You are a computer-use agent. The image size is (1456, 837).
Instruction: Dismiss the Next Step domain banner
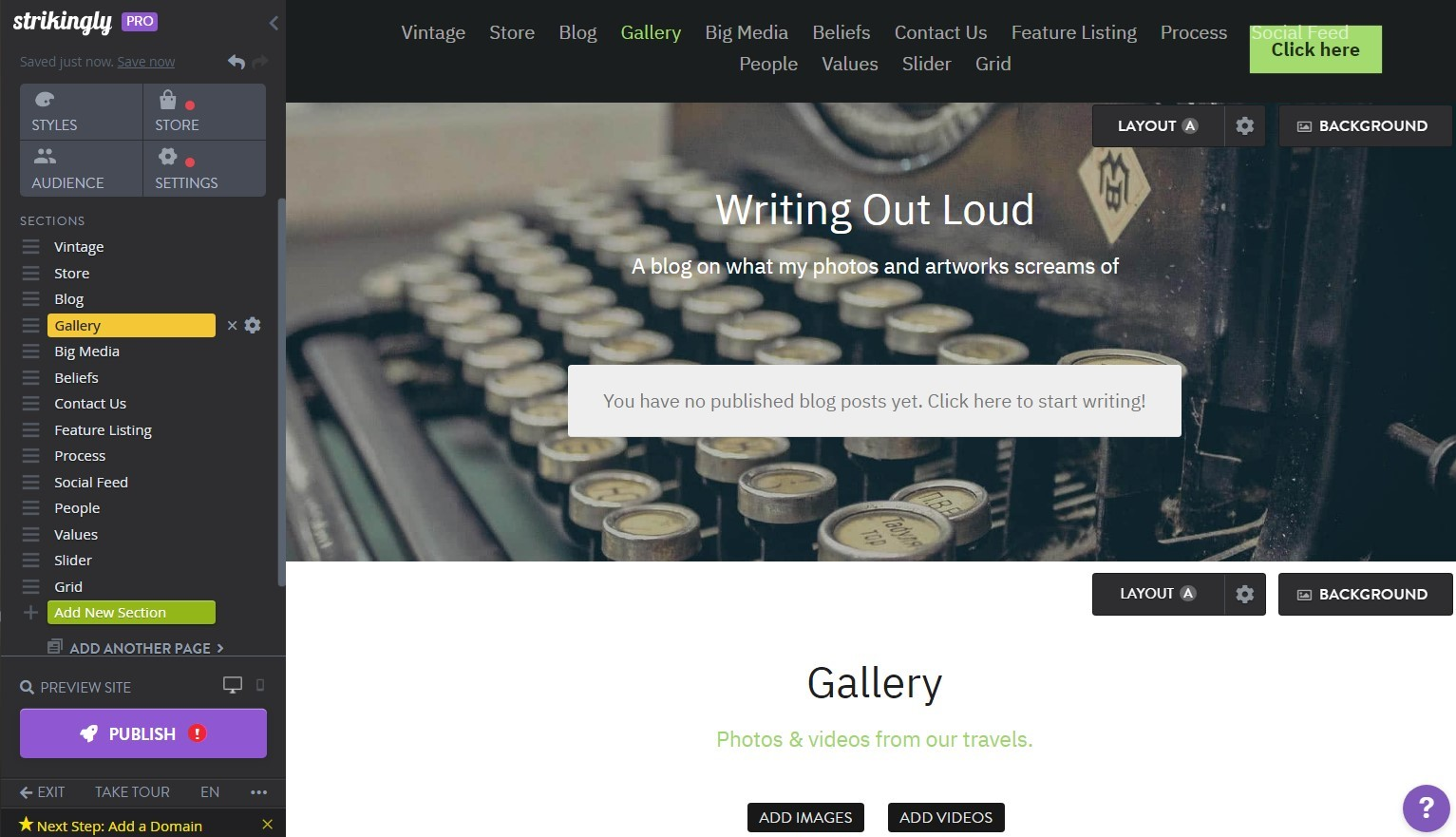coord(267,825)
